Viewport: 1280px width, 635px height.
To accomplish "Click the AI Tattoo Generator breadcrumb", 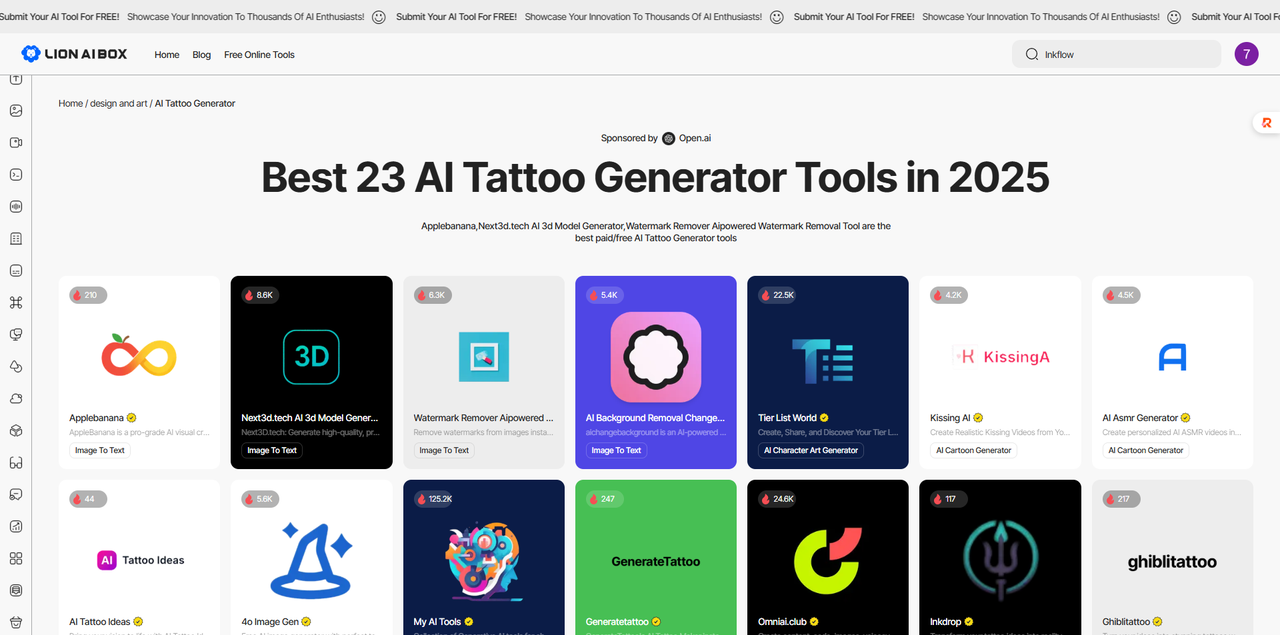I will click(195, 103).
